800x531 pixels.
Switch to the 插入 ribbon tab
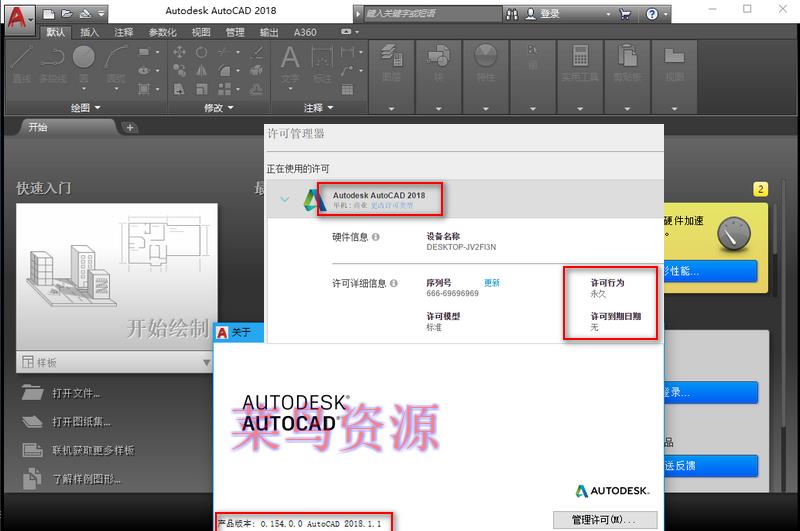[89, 32]
